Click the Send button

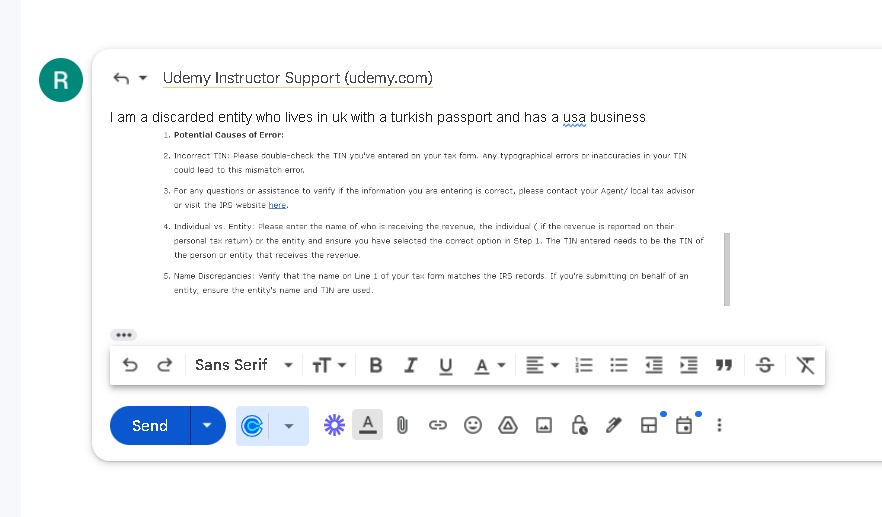pos(150,425)
